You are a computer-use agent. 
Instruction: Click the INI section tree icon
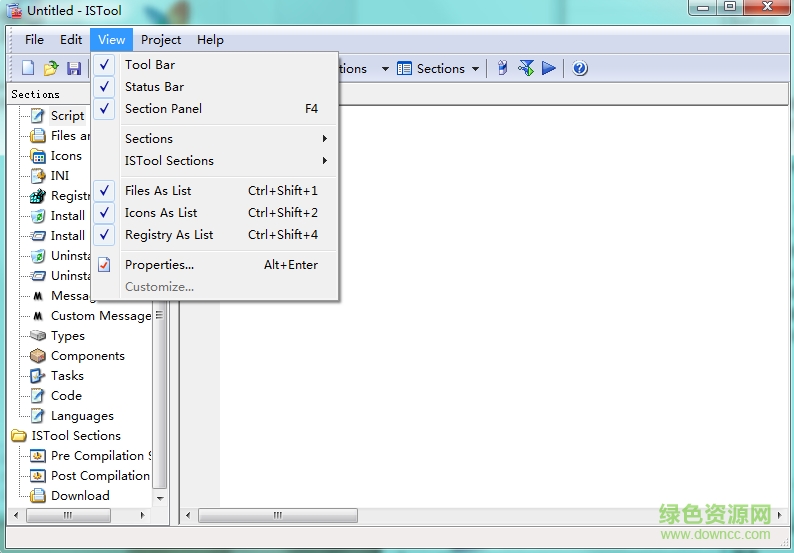coord(38,176)
